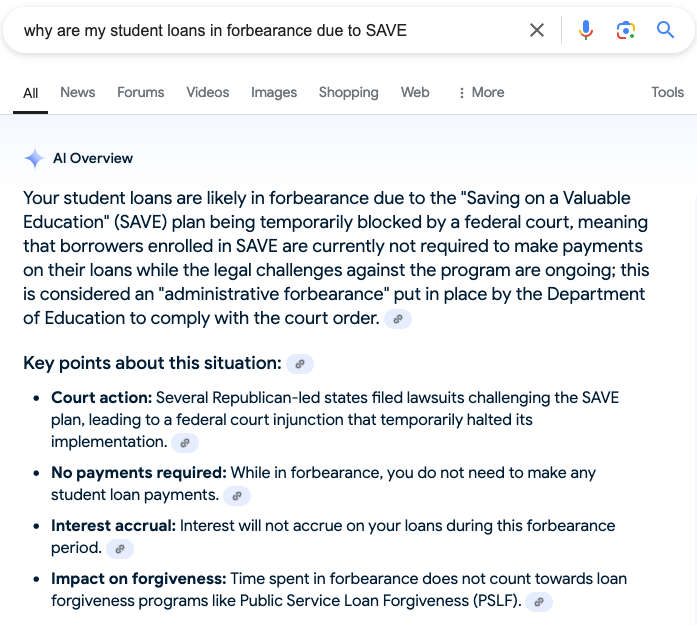Click the search box query text
Image resolution: width=697 pixels, height=625 pixels.
[x=215, y=31]
